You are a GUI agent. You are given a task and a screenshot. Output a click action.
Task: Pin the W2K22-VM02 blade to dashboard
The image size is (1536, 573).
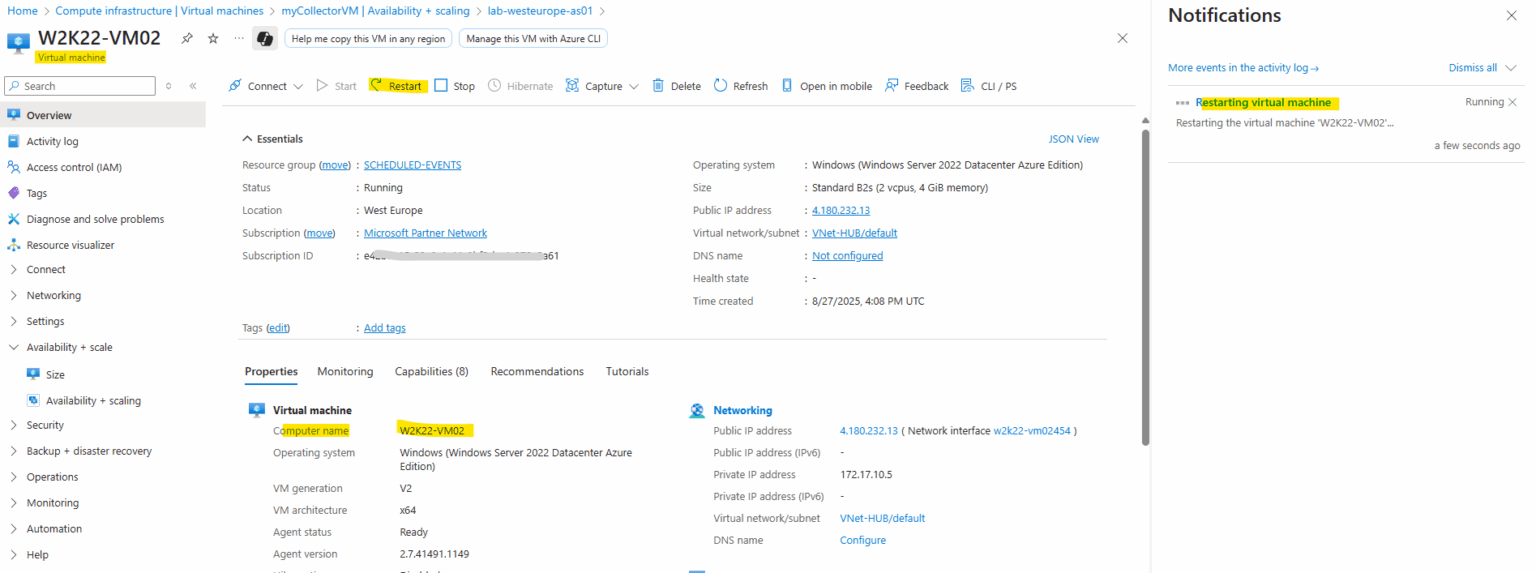click(187, 38)
